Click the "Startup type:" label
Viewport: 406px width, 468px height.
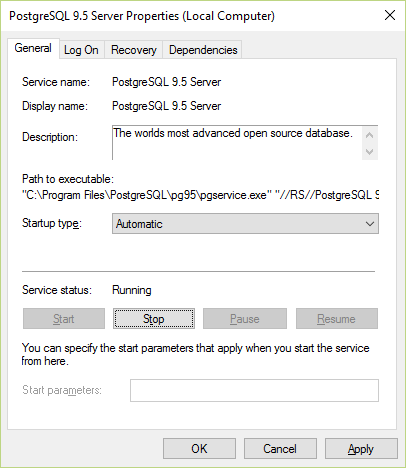click(52, 223)
